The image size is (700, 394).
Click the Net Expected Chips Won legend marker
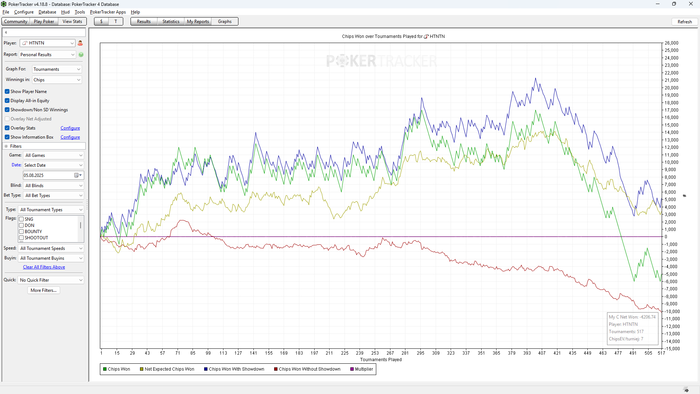pos(142,369)
